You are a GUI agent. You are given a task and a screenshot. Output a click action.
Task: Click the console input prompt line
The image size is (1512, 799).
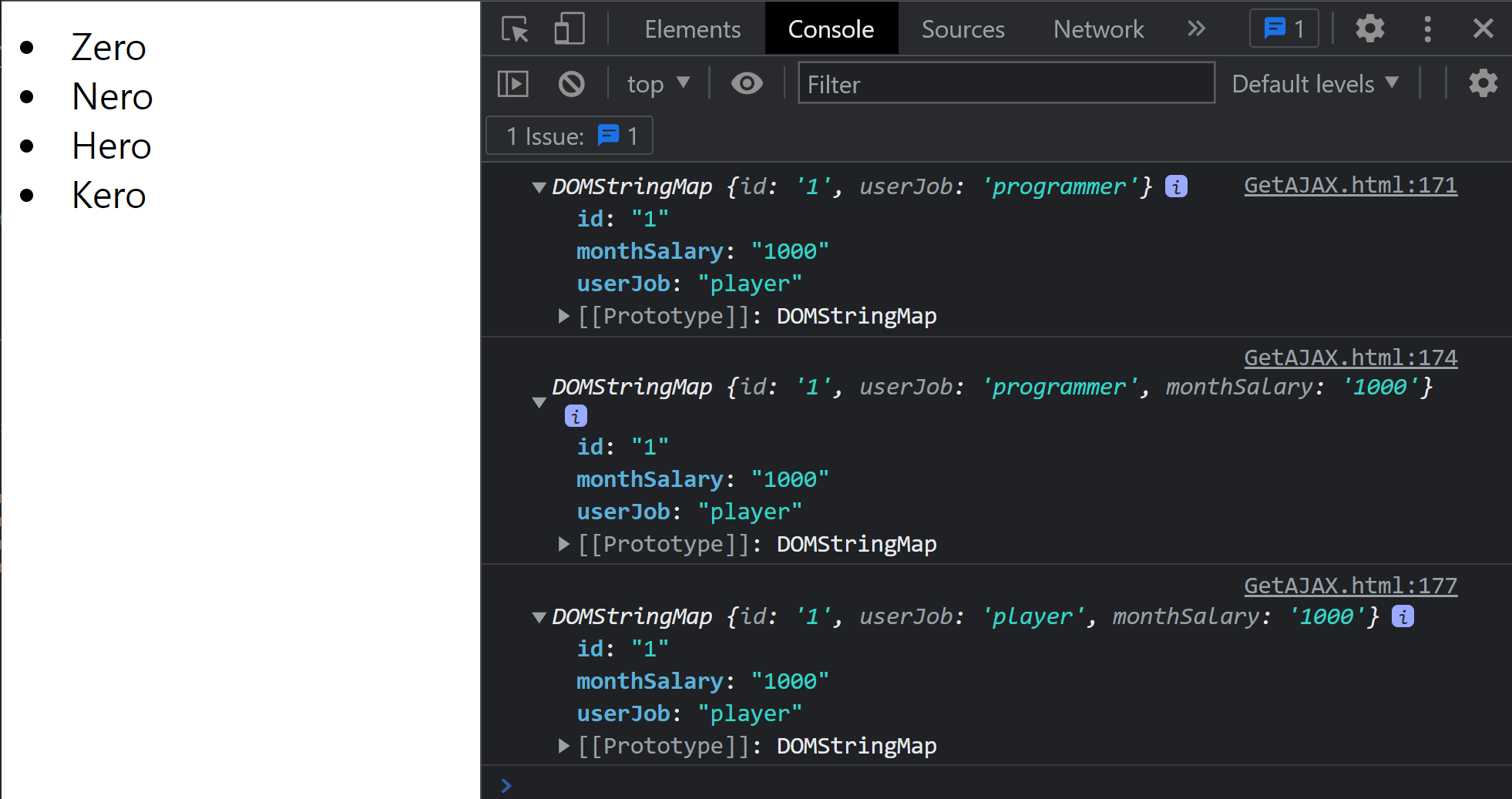coord(996,785)
